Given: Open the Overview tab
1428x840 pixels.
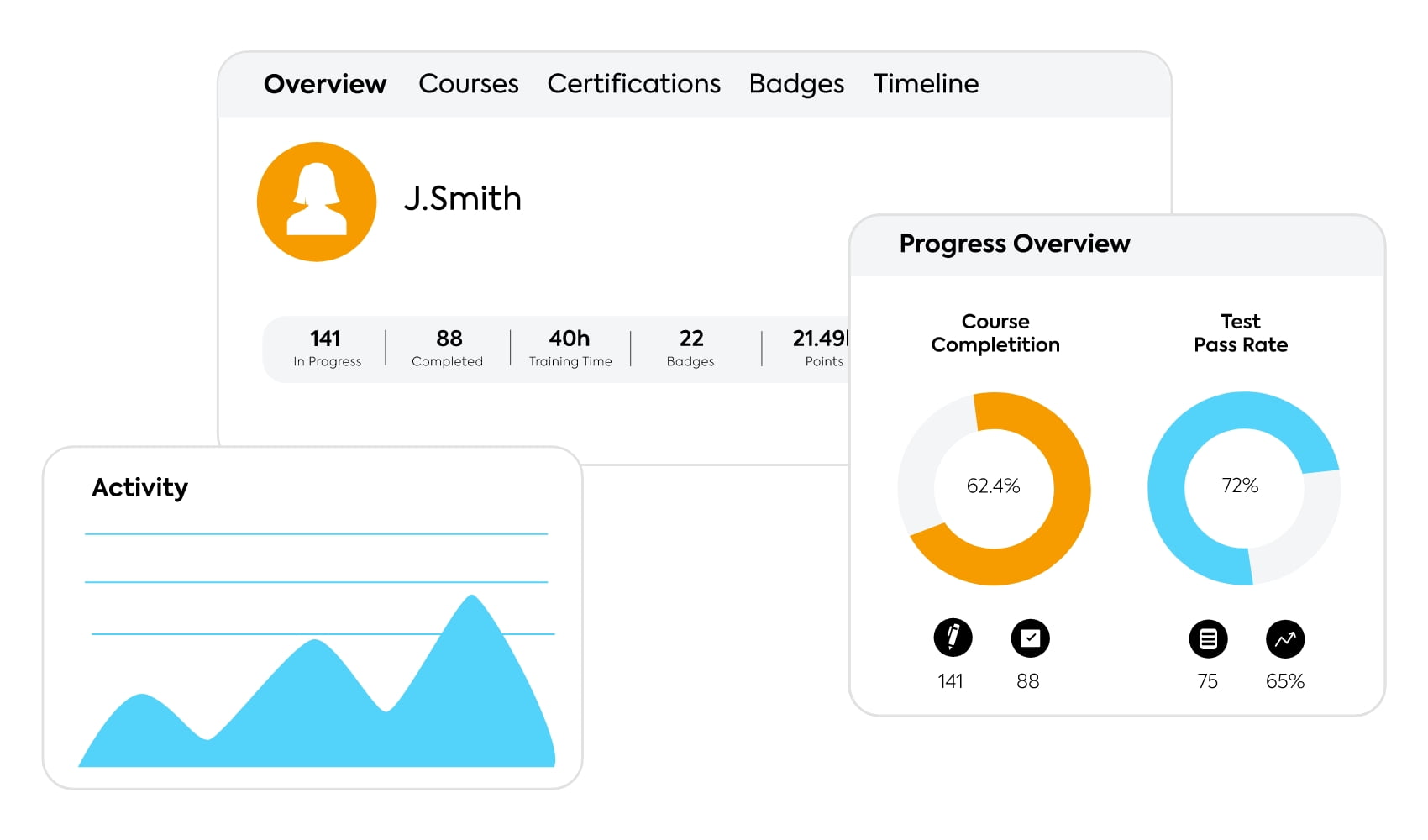Looking at the screenshot, I should click(325, 84).
